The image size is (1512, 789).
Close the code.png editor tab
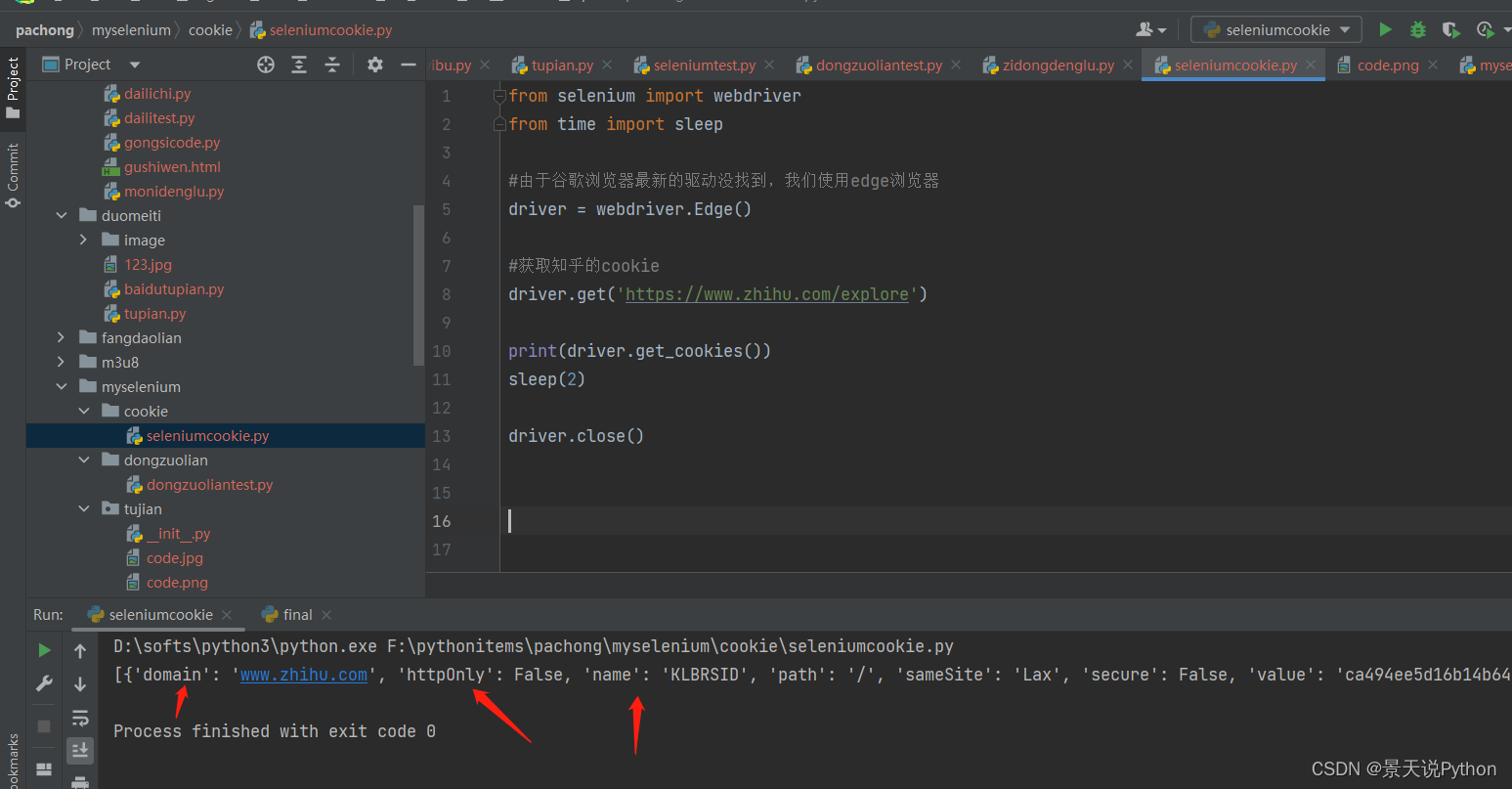(x=1433, y=65)
